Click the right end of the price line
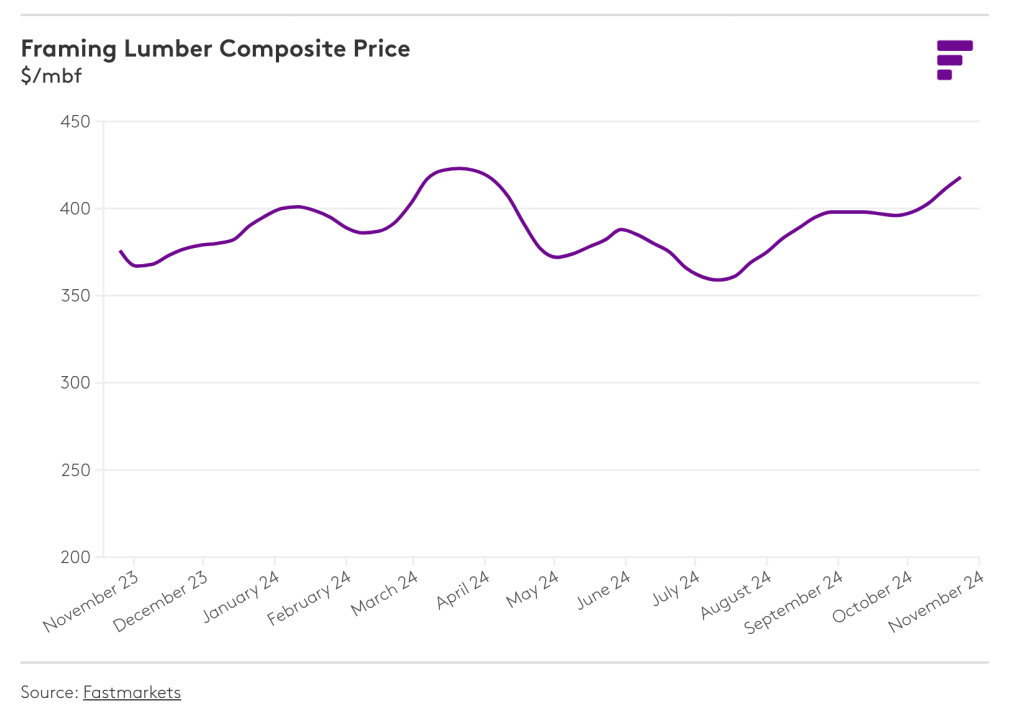 pos(960,178)
